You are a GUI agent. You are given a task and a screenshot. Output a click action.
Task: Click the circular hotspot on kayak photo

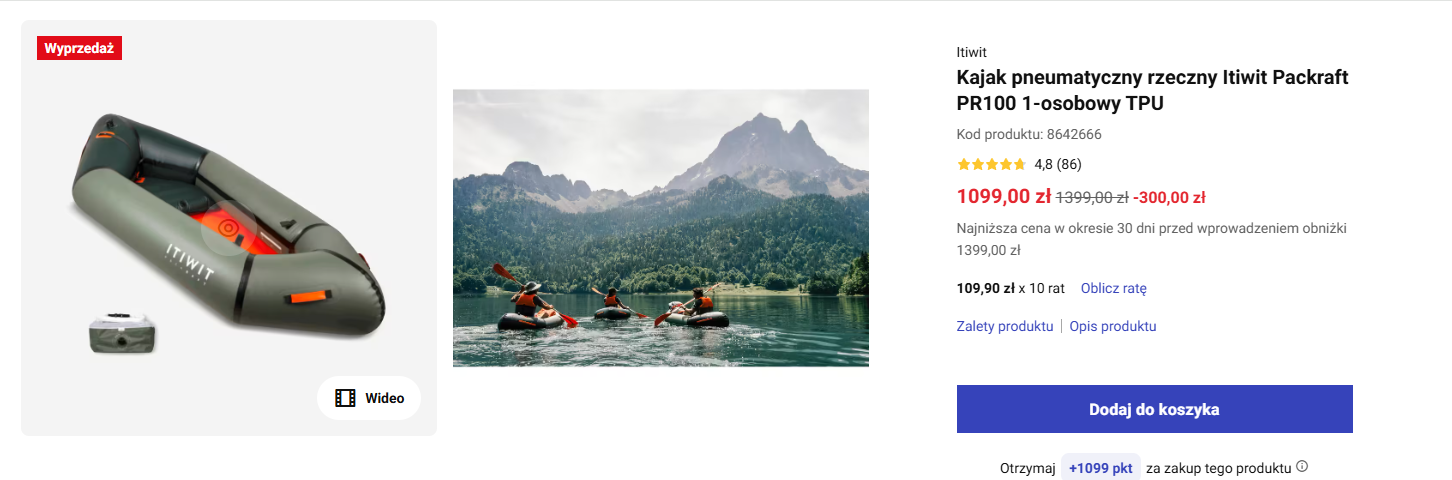click(228, 228)
